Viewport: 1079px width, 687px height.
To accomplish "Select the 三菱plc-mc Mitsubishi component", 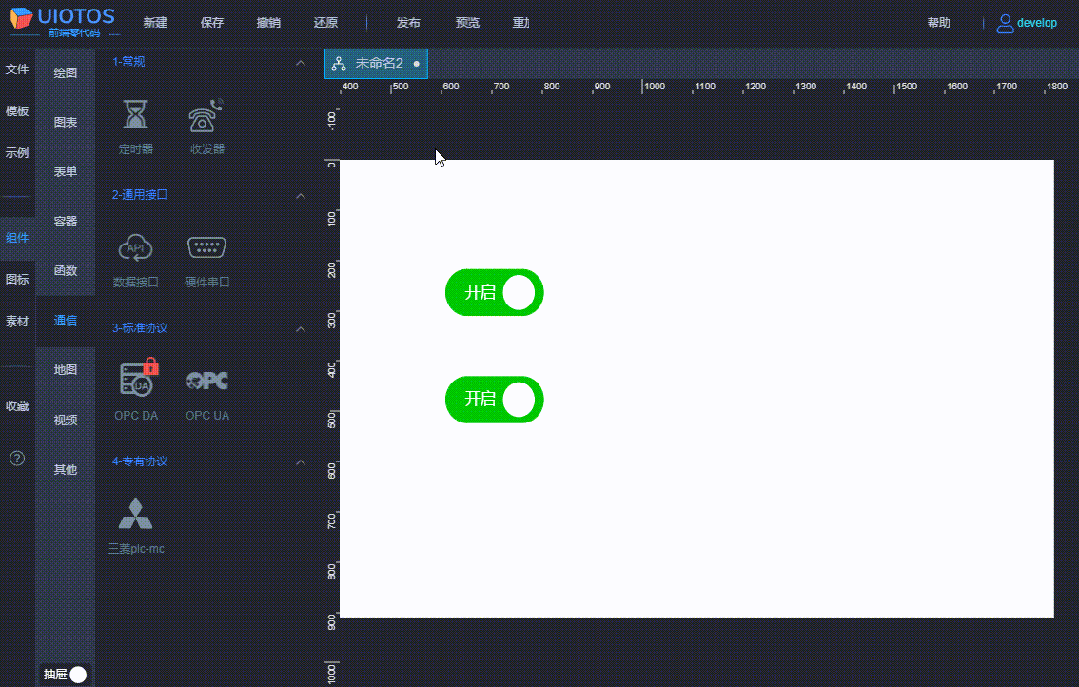I will click(136, 513).
